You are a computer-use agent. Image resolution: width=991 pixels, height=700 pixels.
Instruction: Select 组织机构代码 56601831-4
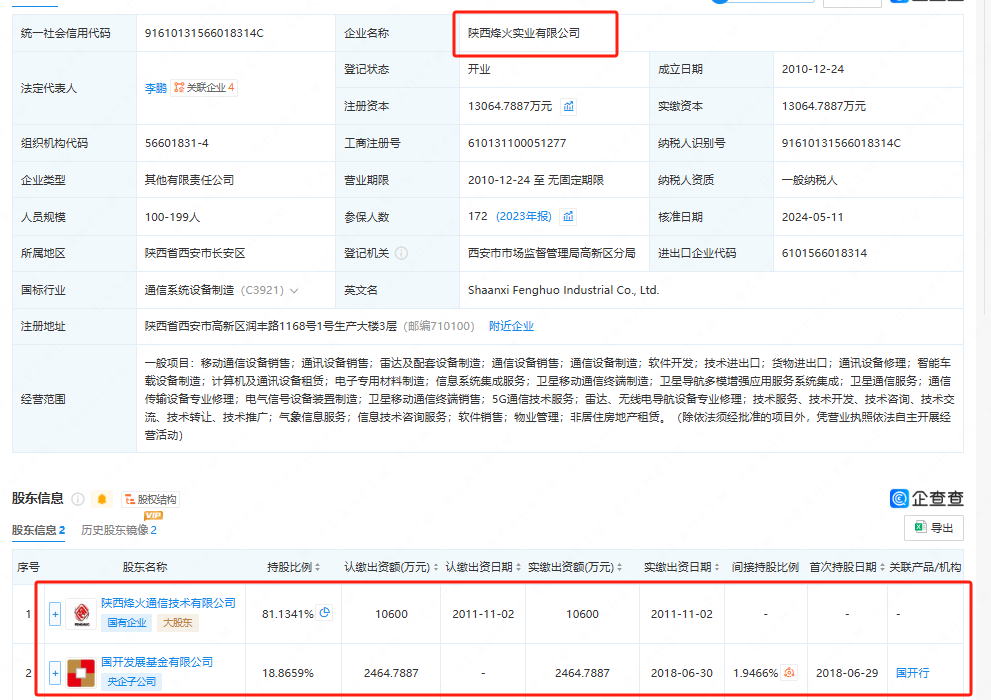[x=176, y=143]
